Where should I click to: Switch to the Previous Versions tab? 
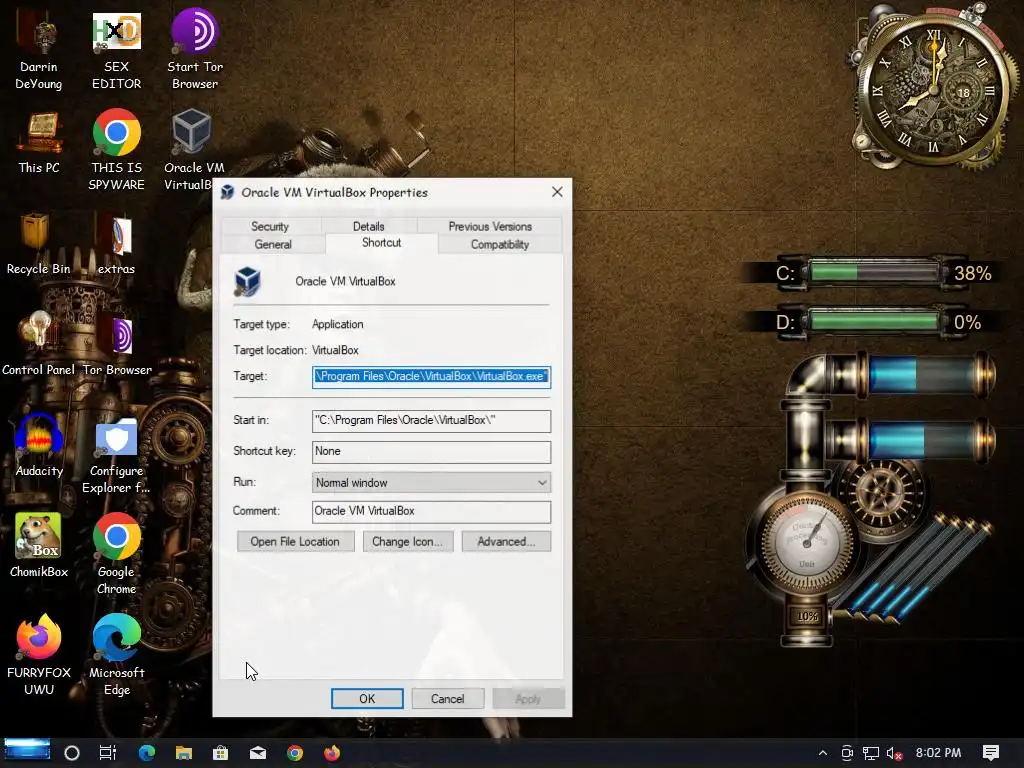coord(490,226)
